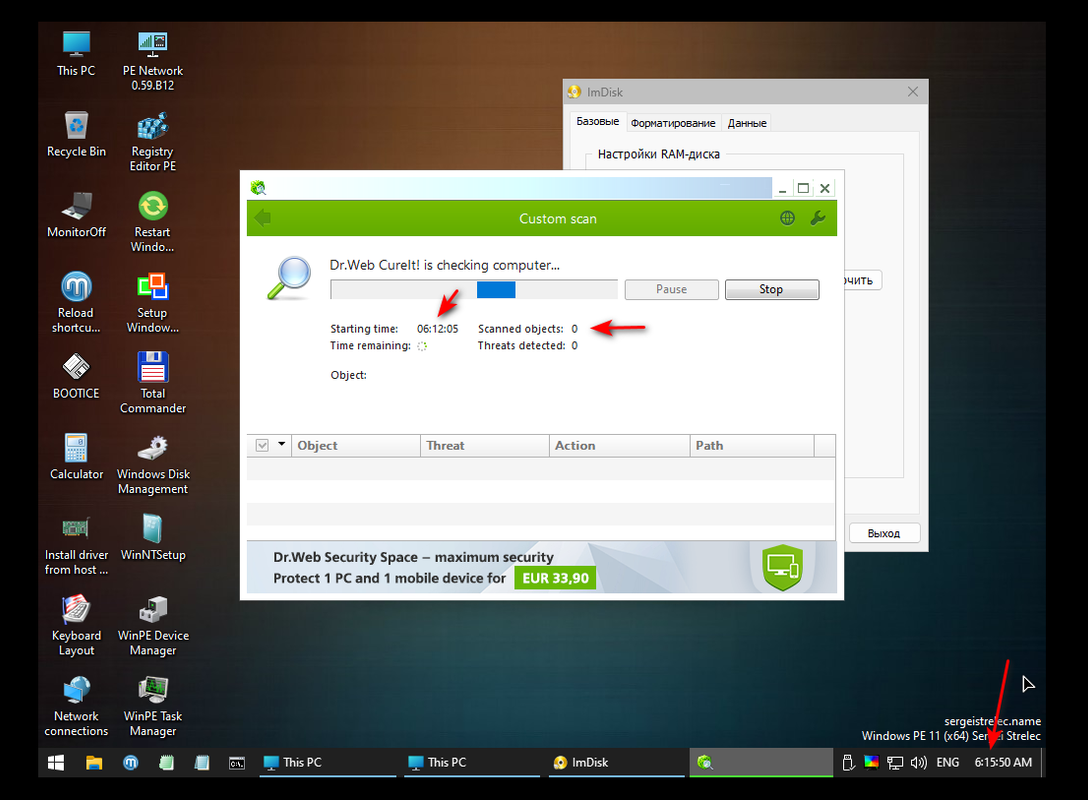
Task: Click the volume speaker tray icon
Action: (x=919, y=763)
